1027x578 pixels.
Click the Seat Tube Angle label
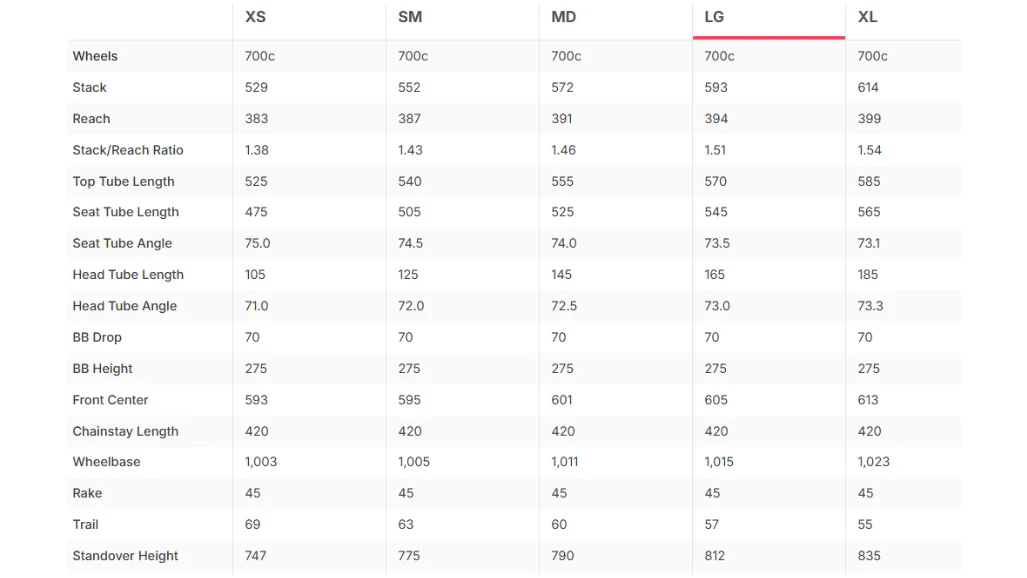pos(122,244)
